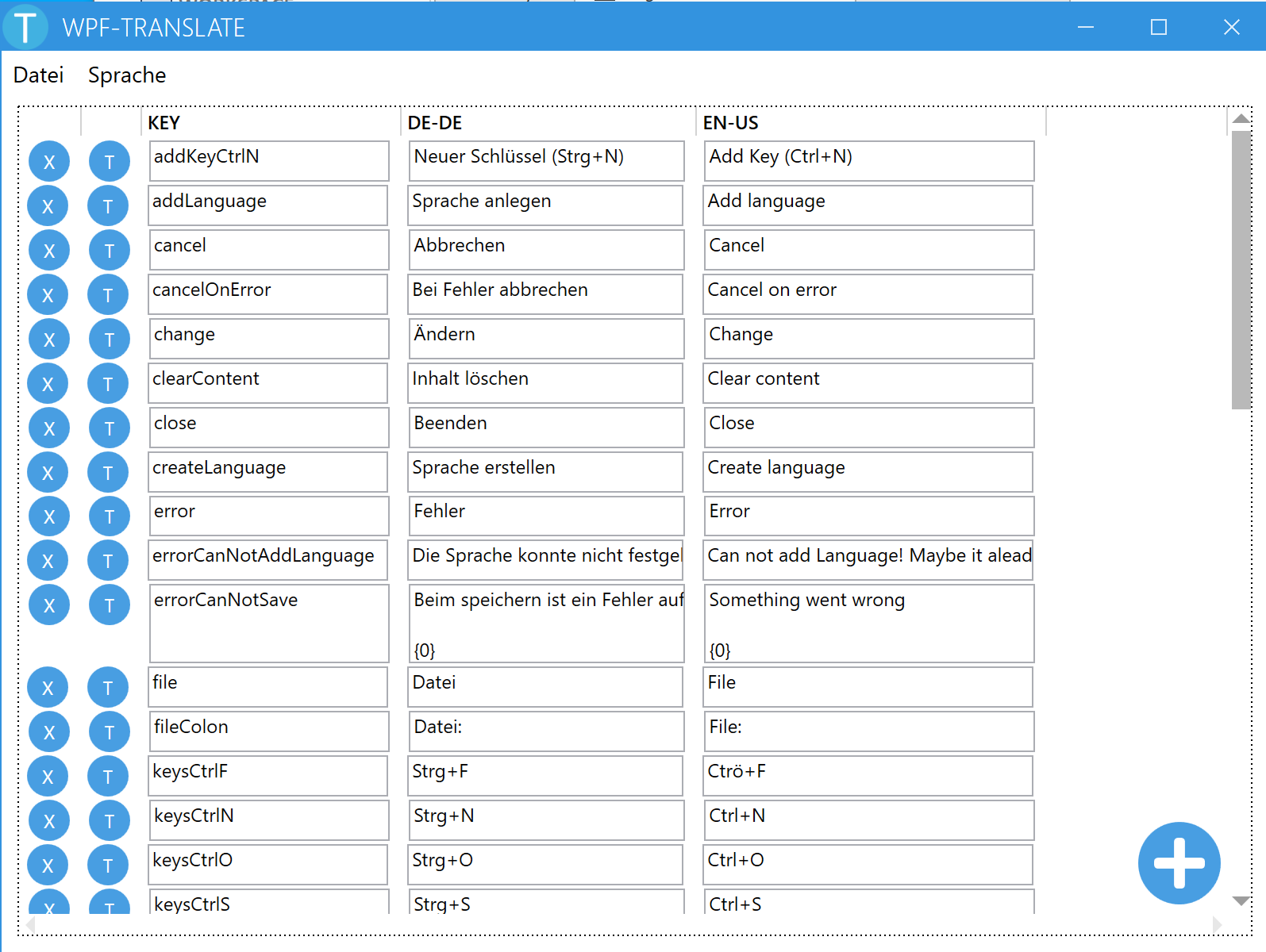This screenshot has width=1266, height=952.
Task: Click T icon for cancelOnError row
Action: point(108,295)
